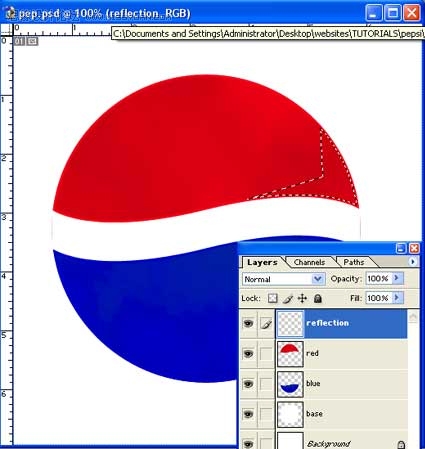Close the Layers palette window
Screen dimensions: 425x449
tap(414, 248)
